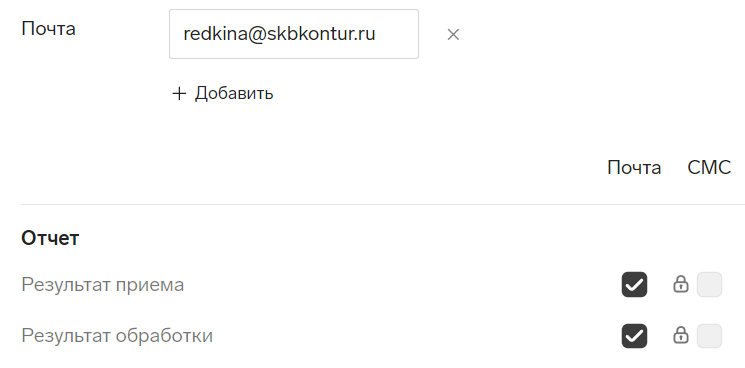
Task: Click the lock icon in Результат приема row
Action: (681, 284)
